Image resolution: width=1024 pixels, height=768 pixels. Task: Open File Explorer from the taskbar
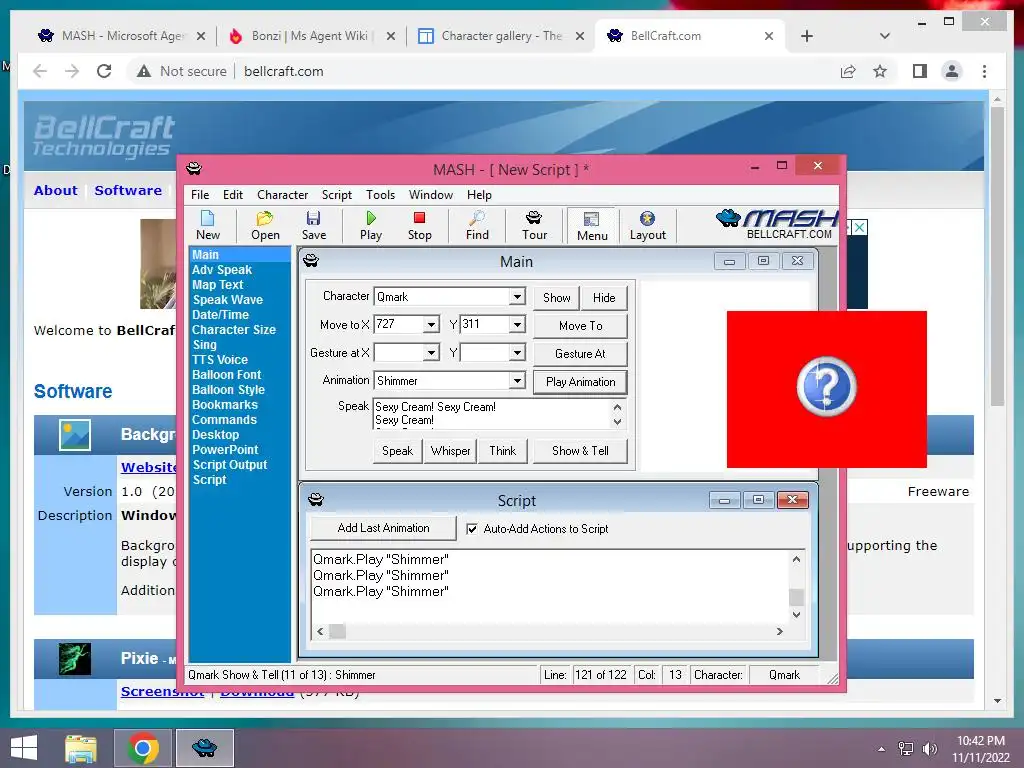[81, 748]
